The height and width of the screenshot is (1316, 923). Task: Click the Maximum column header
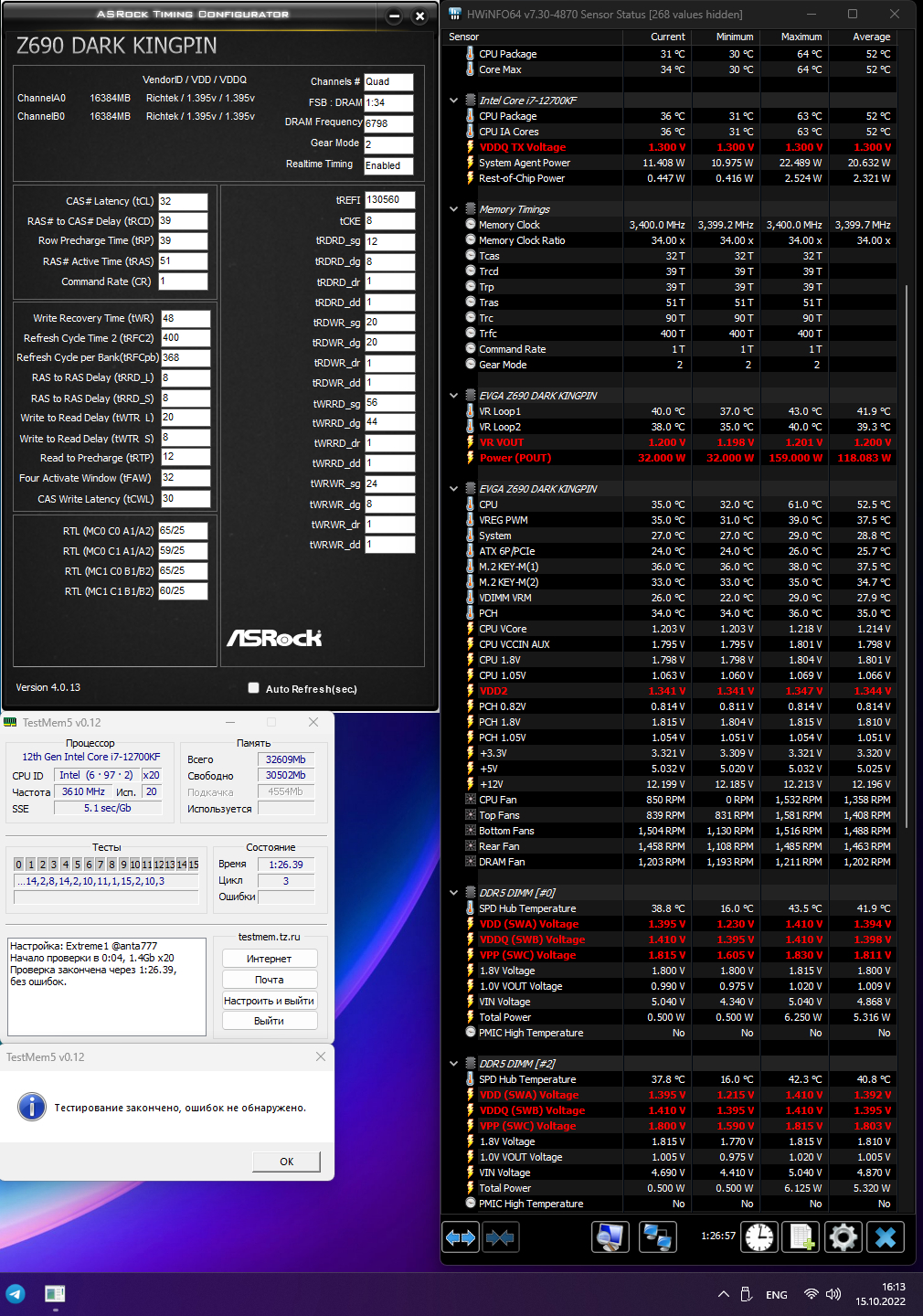click(793, 37)
